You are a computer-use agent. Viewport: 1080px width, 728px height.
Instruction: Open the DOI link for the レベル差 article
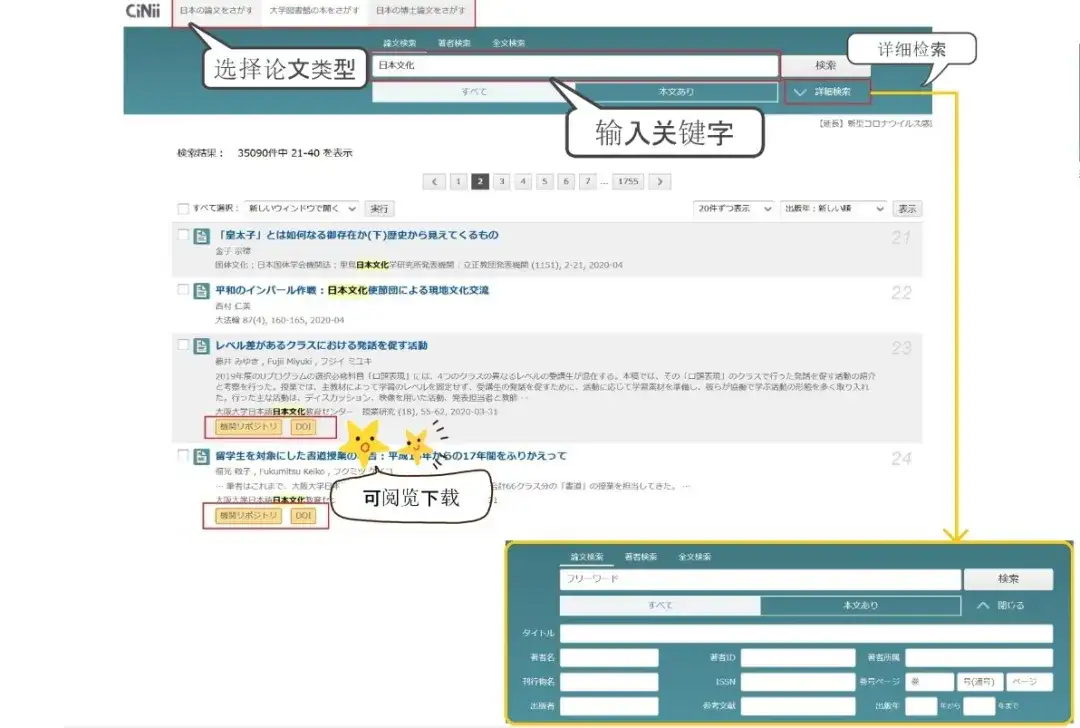point(303,426)
